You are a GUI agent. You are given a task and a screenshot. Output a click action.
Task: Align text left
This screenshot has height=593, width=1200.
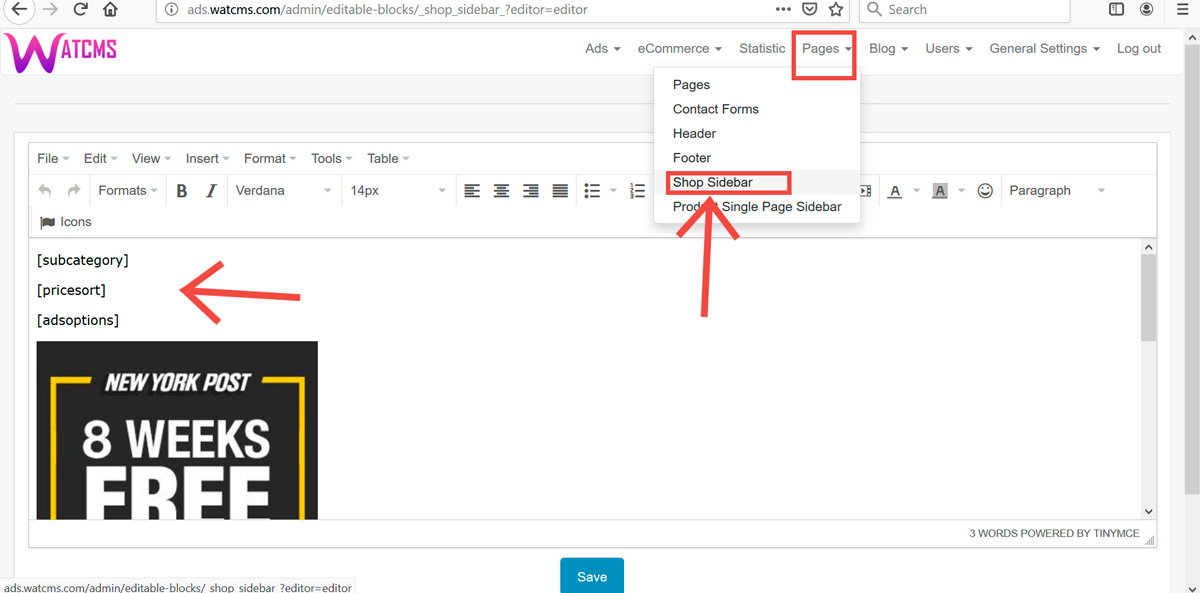tap(472, 190)
